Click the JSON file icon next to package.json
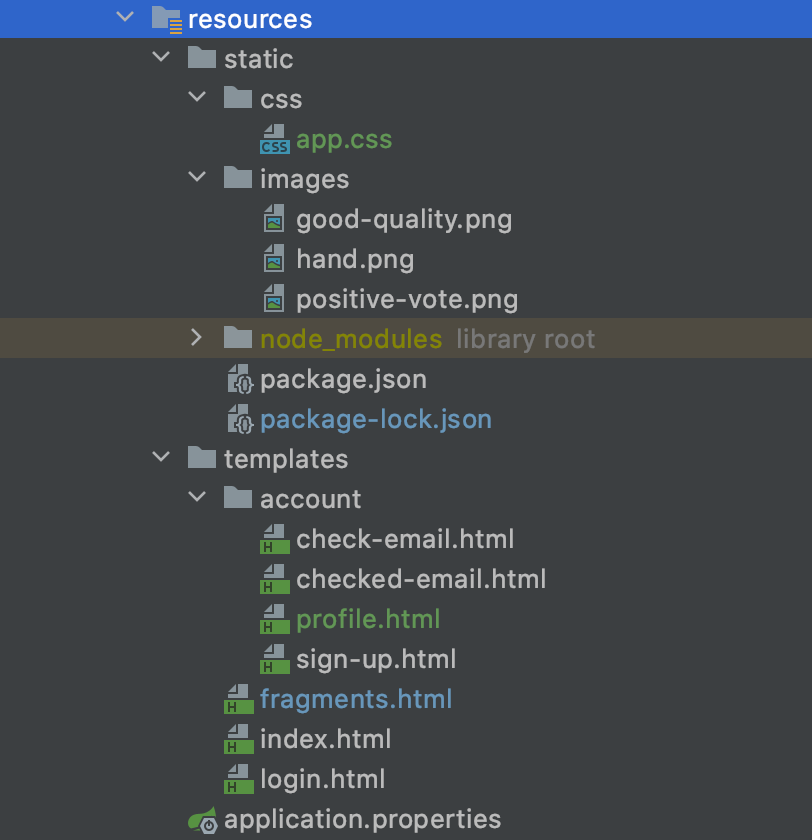This screenshot has width=812, height=840. pyautogui.click(x=238, y=379)
